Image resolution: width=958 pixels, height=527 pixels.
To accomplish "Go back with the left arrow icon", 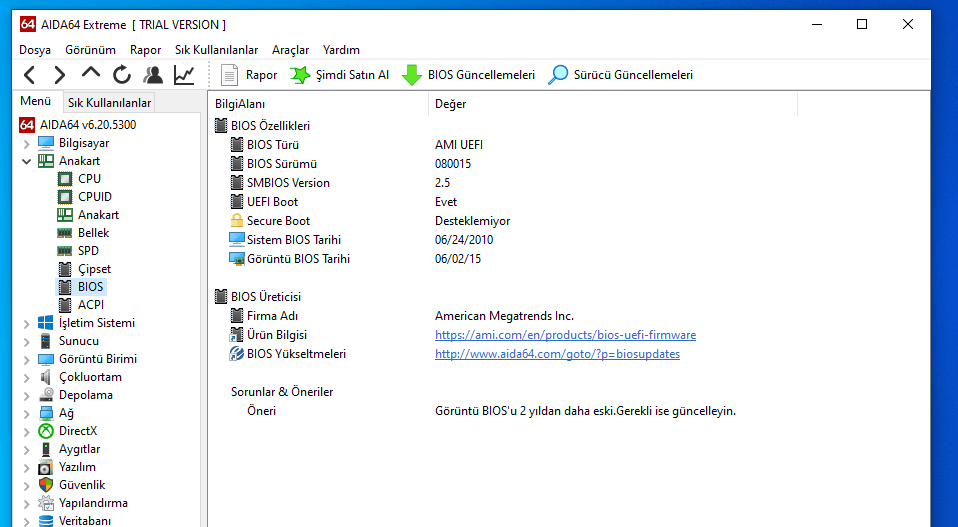I will point(29,75).
